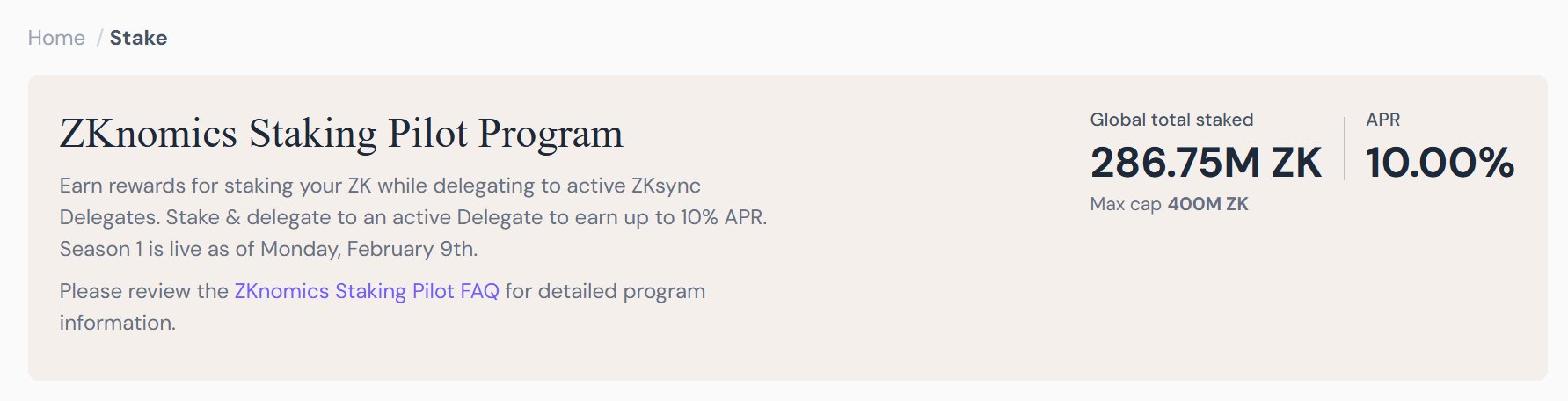Click the word 'information.' in banner

point(118,323)
